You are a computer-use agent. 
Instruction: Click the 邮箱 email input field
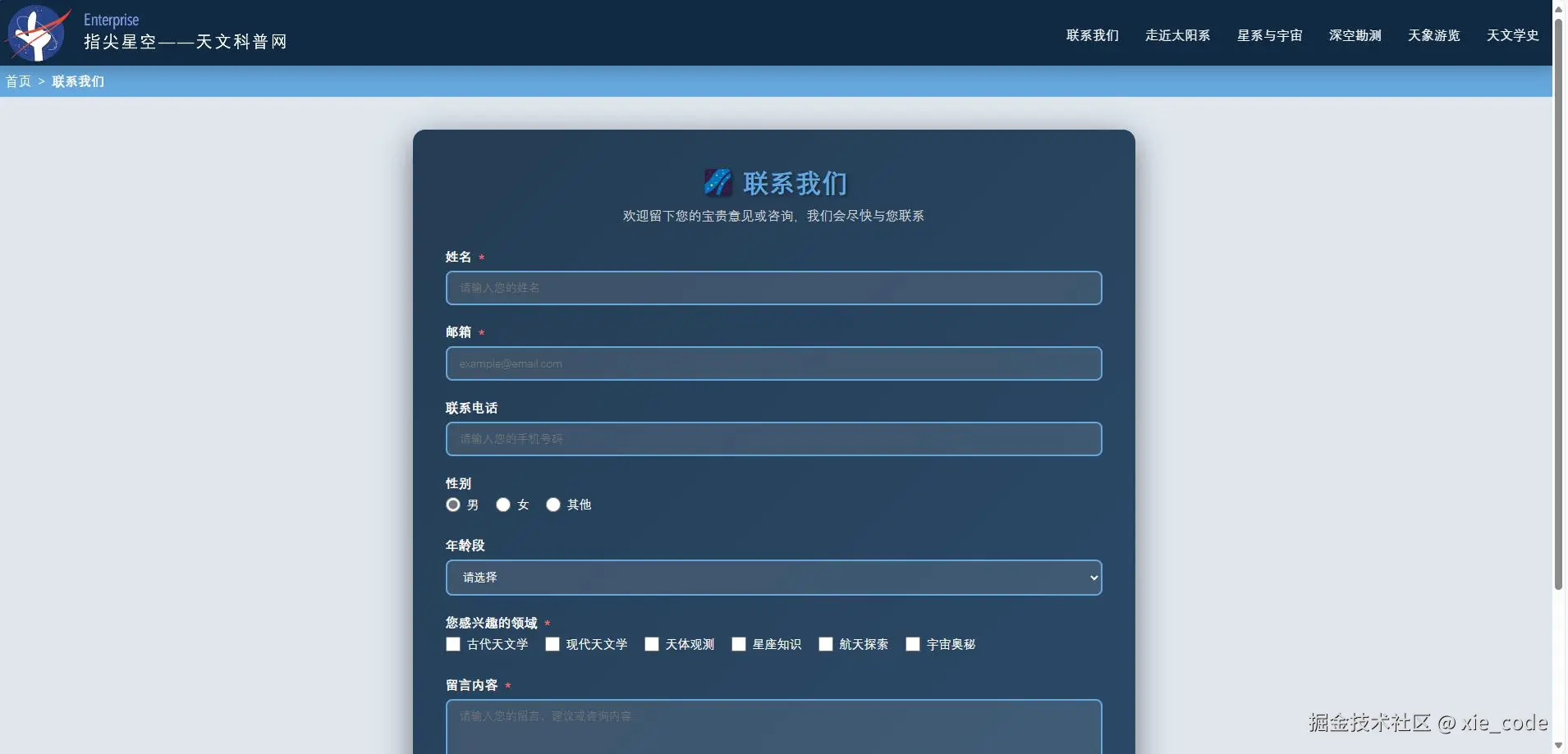(773, 363)
